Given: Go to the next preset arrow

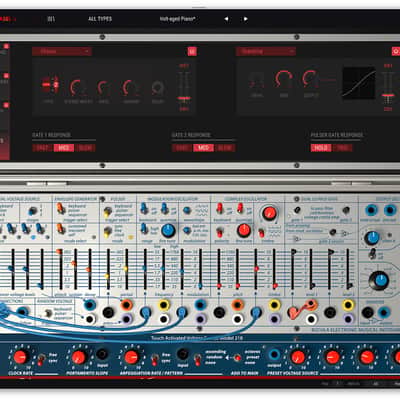Looking at the screenshot, I should (x=246, y=19).
